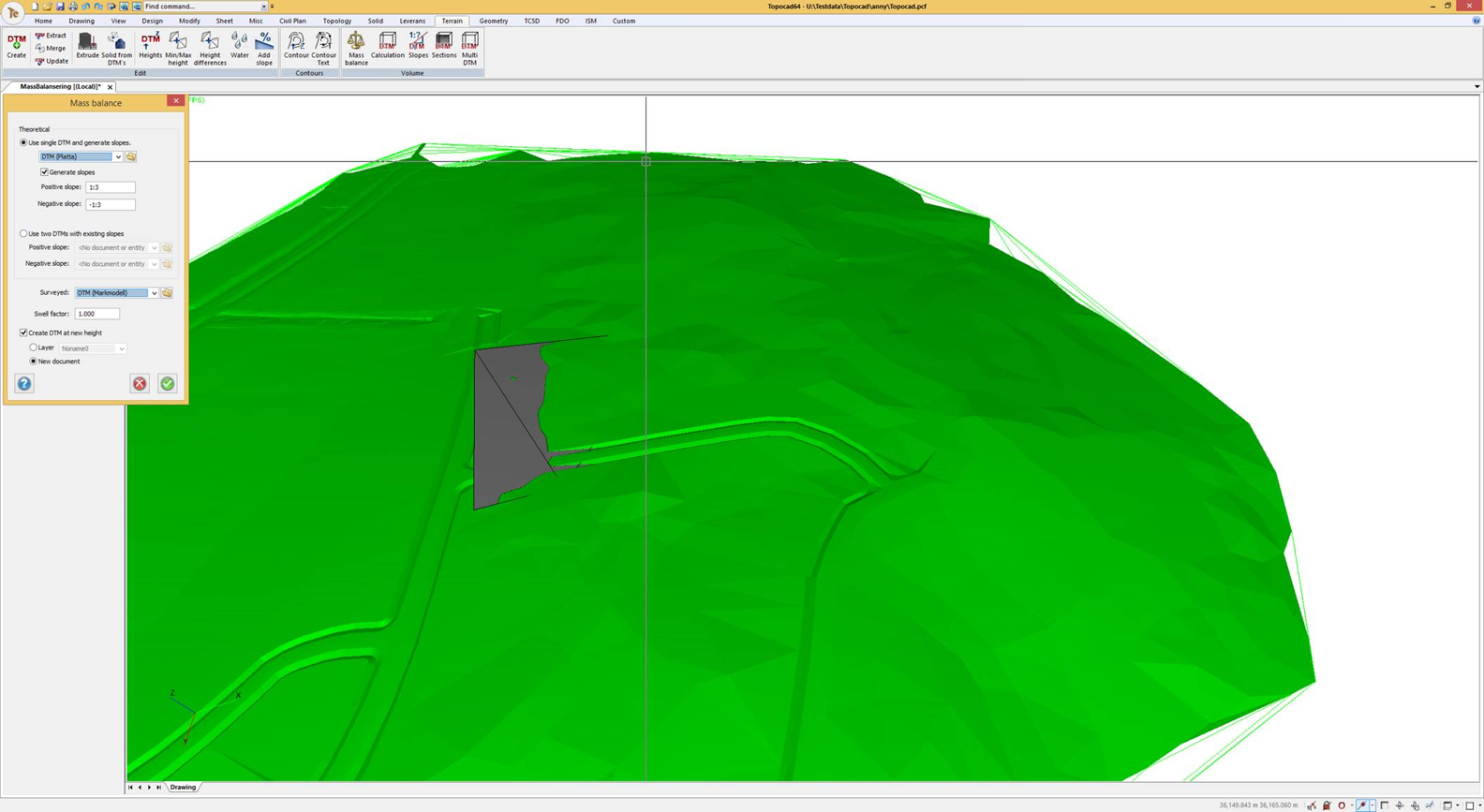1484x812 pixels.
Task: Switch to the Geometry ribbon tab
Action: [x=493, y=21]
